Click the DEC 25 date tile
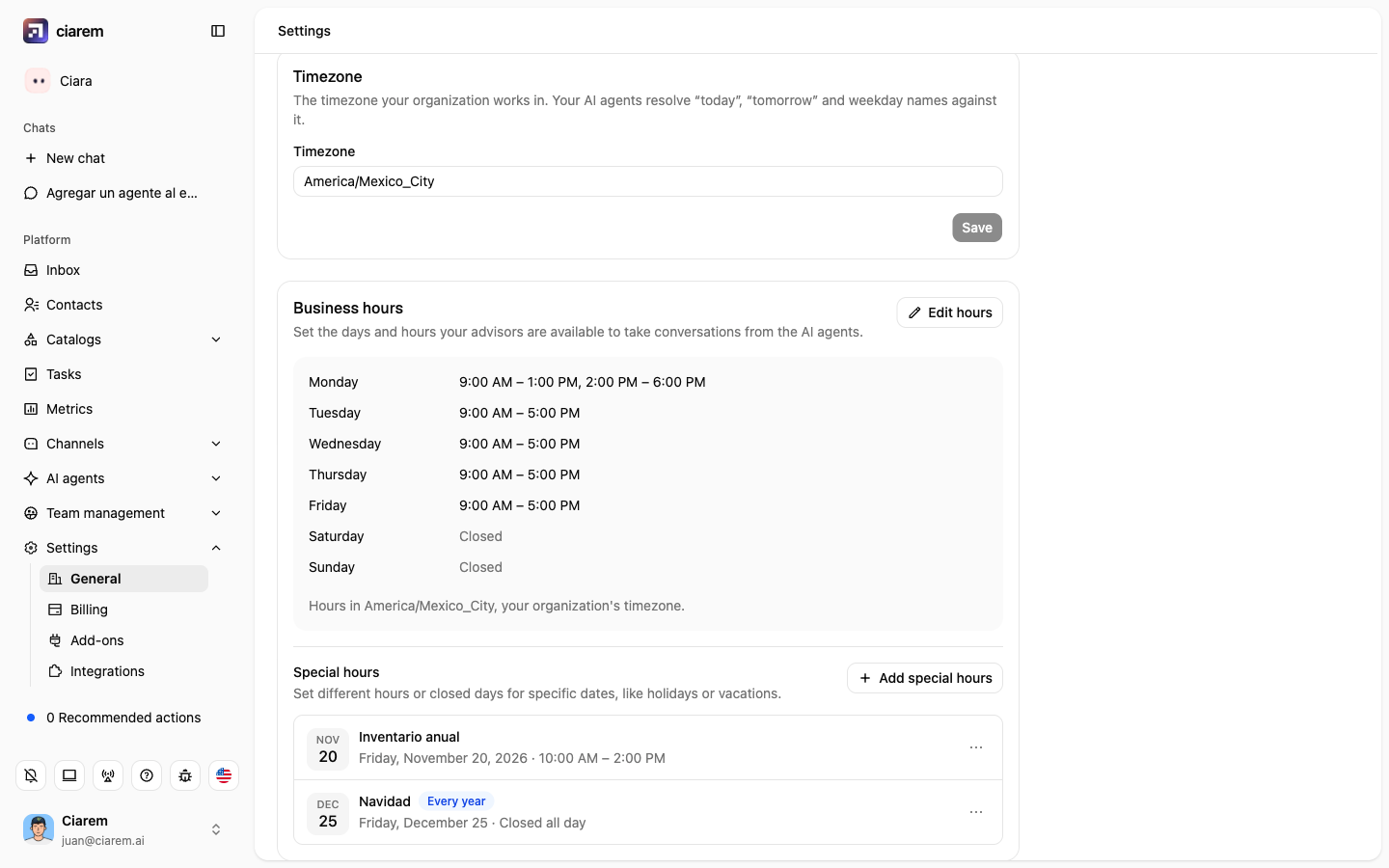Screen dimensions: 1389x868 pos(328,813)
